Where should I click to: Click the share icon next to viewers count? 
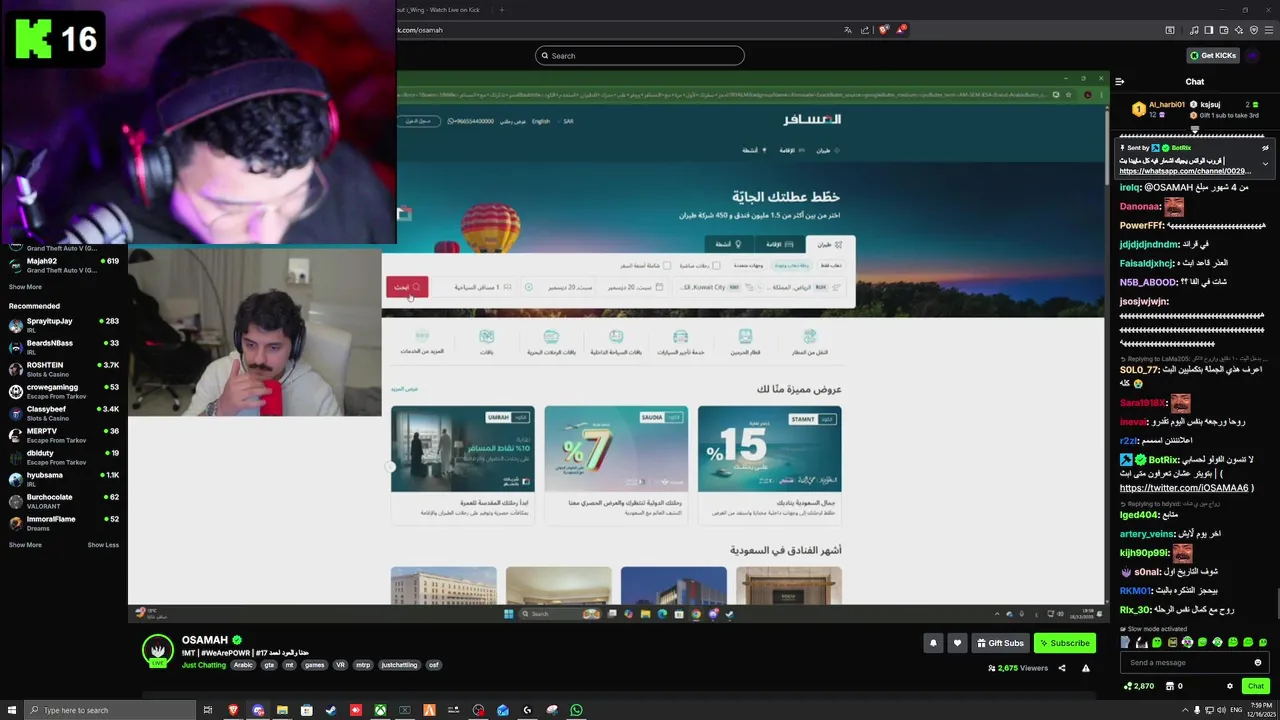[x=1062, y=668]
